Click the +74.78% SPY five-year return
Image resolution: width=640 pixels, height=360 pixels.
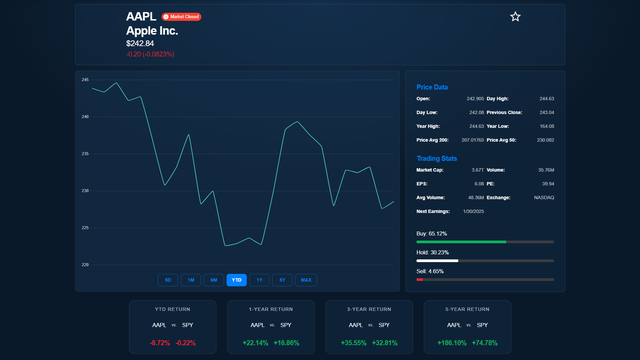(x=484, y=343)
